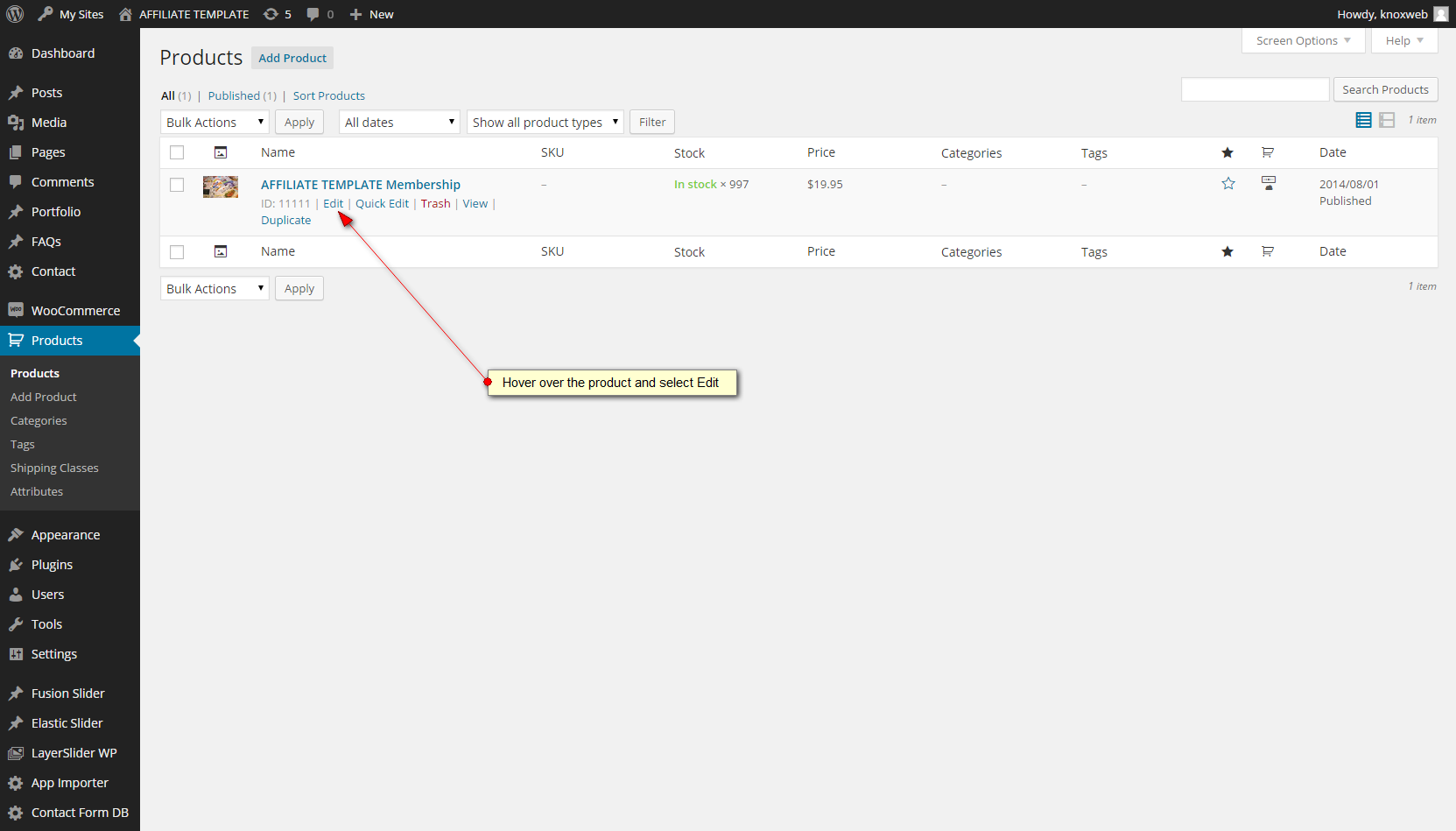Image resolution: width=1456 pixels, height=831 pixels.
Task: Sort by image column header icon
Action: point(221,153)
